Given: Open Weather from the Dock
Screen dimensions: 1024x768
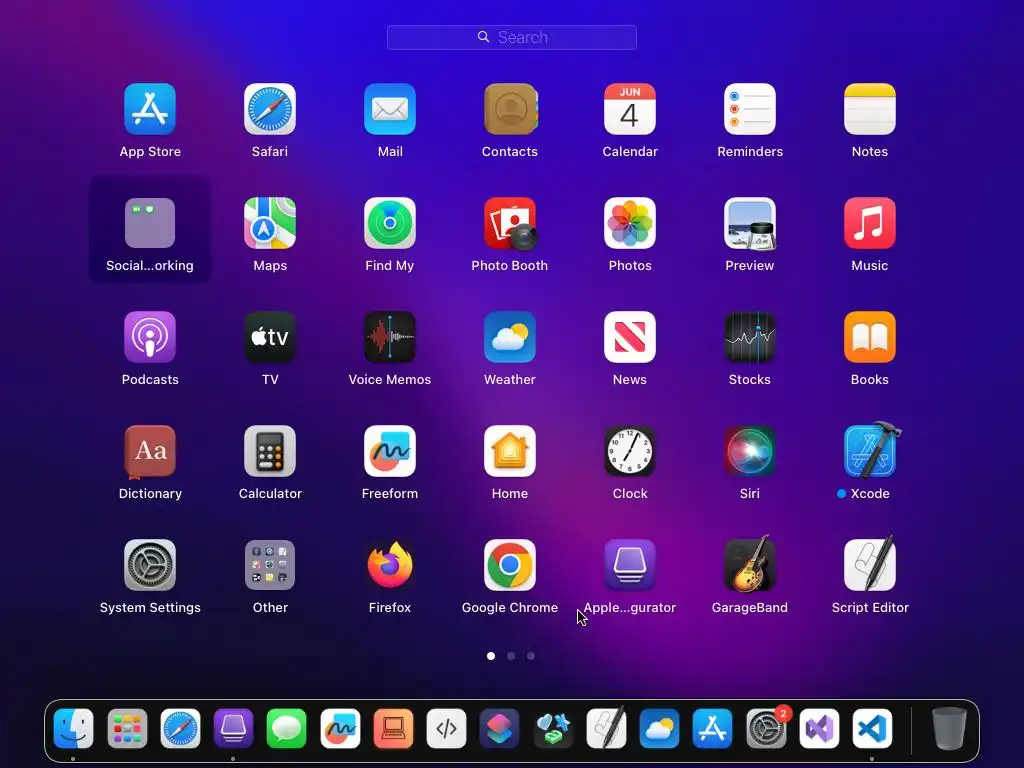Looking at the screenshot, I should (660, 728).
